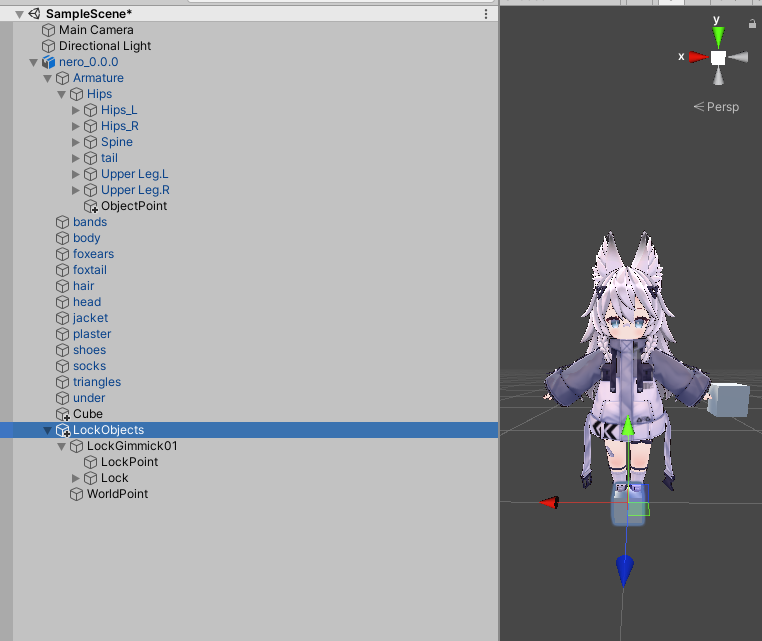Image resolution: width=762 pixels, height=641 pixels.
Task: Click the cube icon of LockPoint
Action: point(90,462)
